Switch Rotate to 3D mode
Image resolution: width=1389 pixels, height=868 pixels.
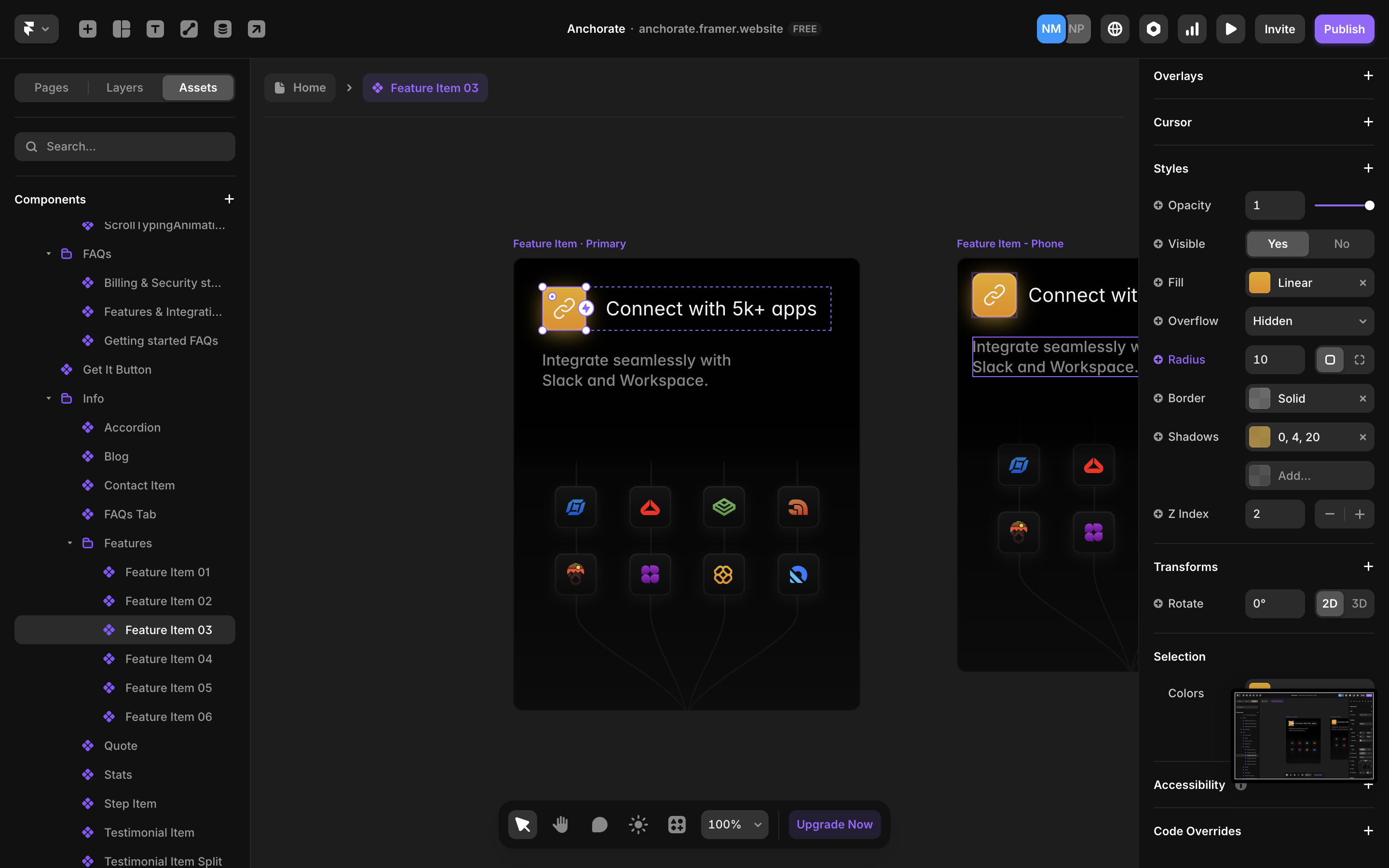1359,603
